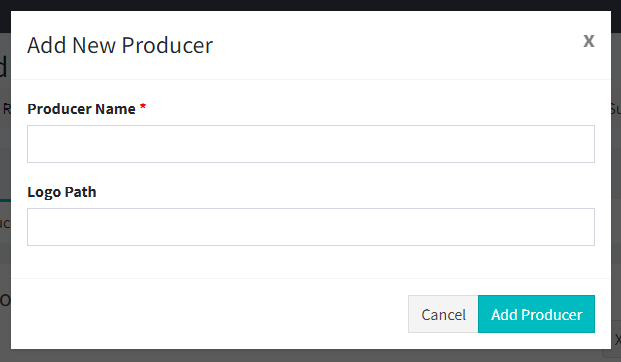This screenshot has width=621, height=362.
Task: Click the cut-off Su text behind modal
Action: point(616,109)
